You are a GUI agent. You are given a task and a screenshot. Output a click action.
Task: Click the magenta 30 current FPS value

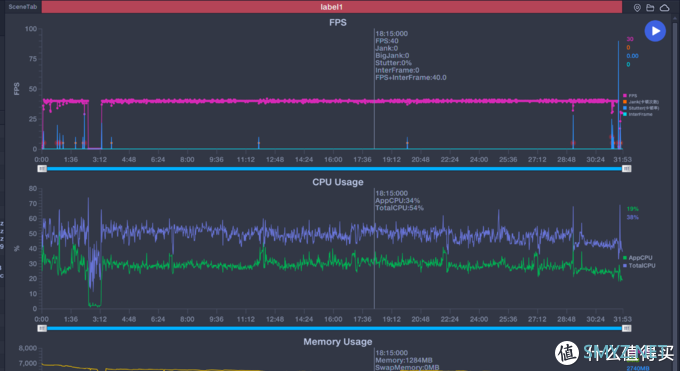[630, 39]
